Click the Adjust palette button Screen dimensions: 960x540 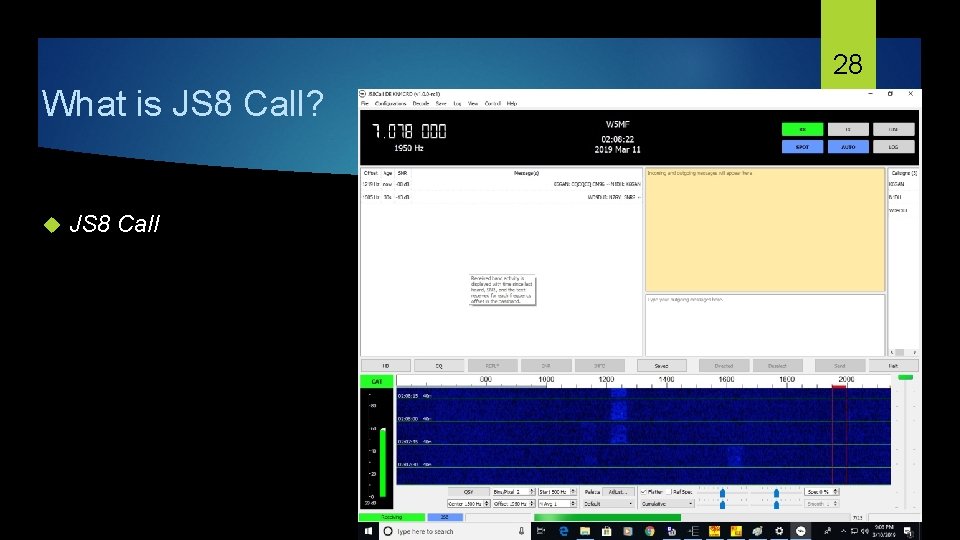[618, 492]
